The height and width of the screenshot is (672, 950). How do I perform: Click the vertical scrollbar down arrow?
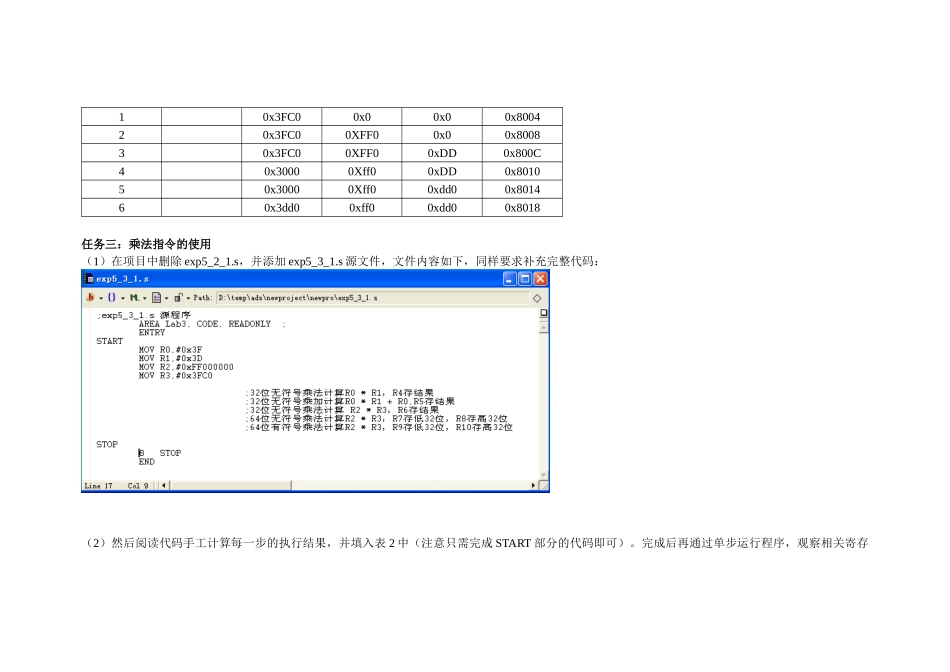coord(543,475)
